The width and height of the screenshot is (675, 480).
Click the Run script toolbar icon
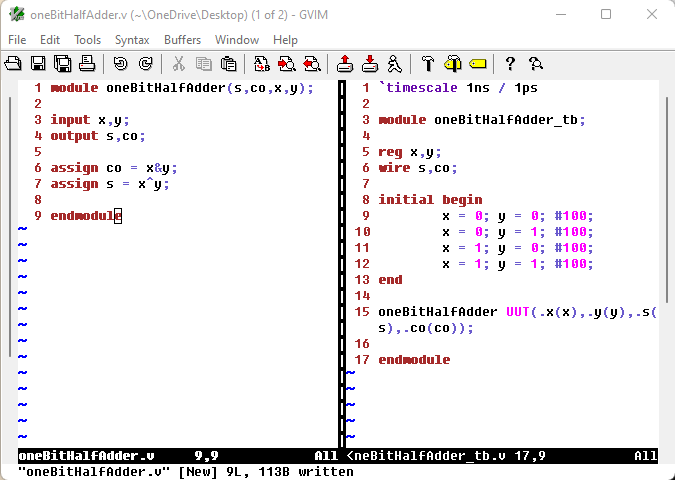pos(395,64)
